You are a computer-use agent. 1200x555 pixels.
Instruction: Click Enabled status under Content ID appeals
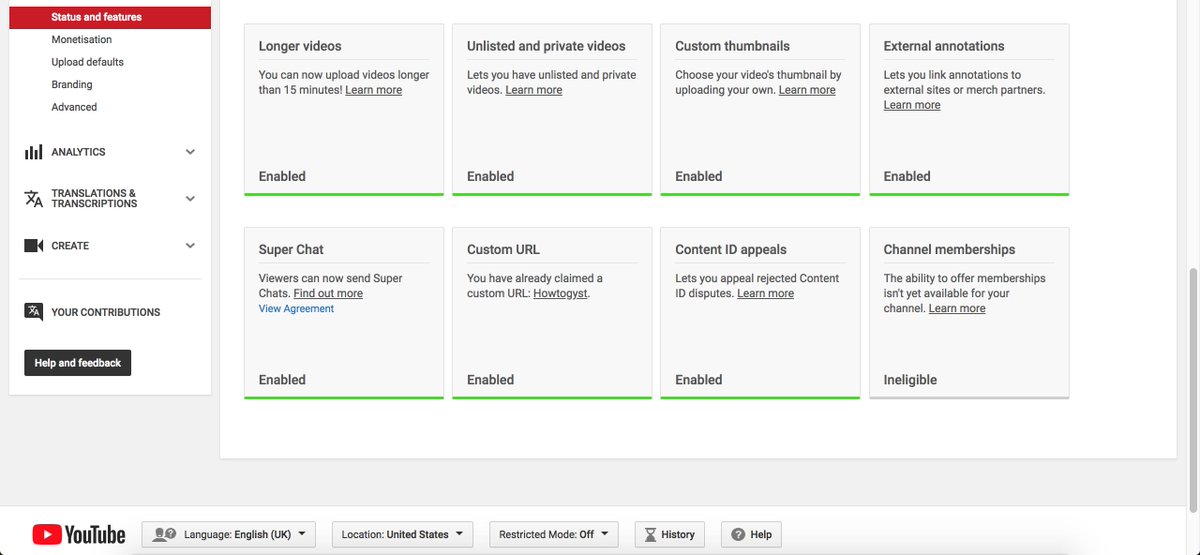(x=698, y=380)
